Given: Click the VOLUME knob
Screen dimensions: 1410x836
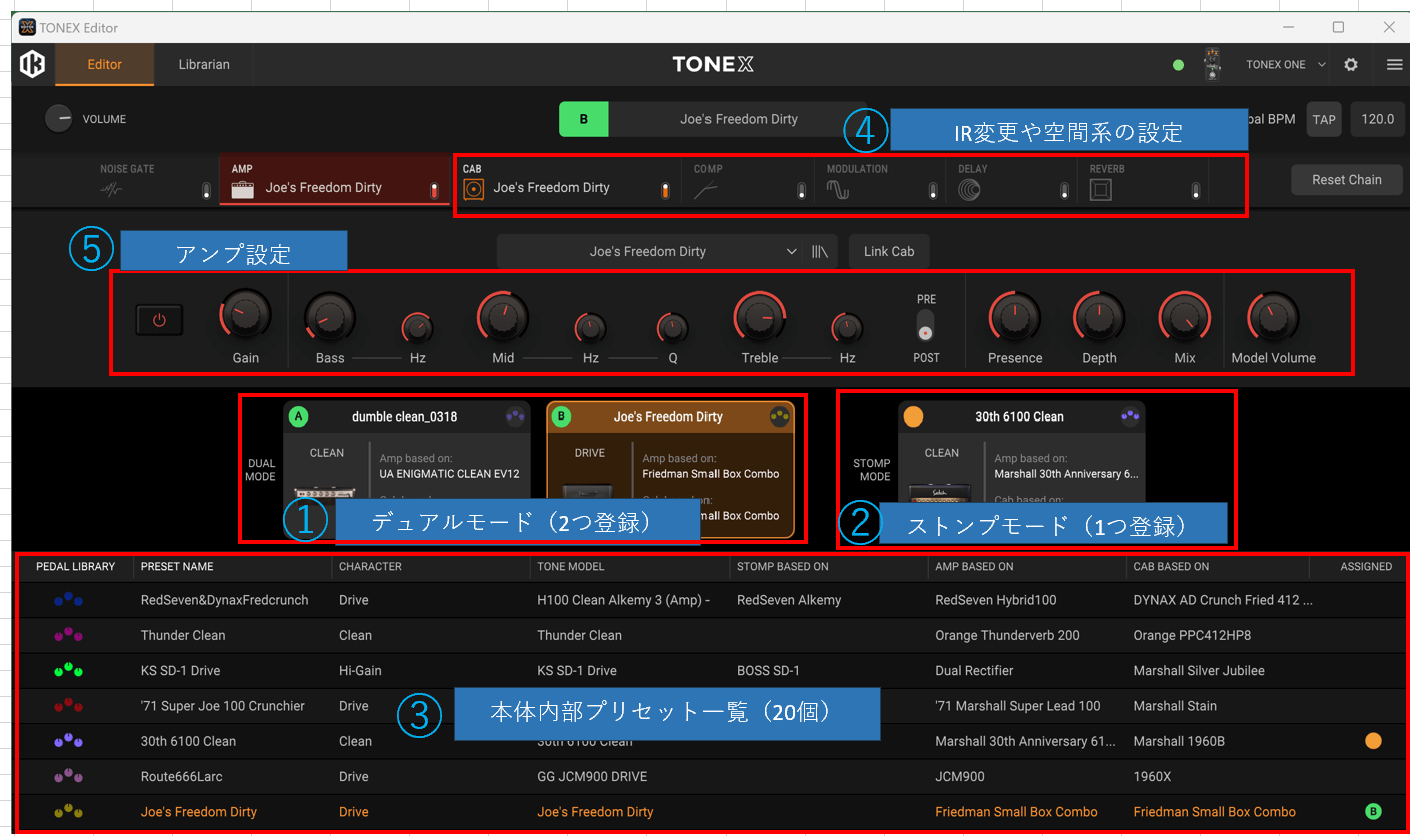Looking at the screenshot, I should pyautogui.click(x=59, y=119).
